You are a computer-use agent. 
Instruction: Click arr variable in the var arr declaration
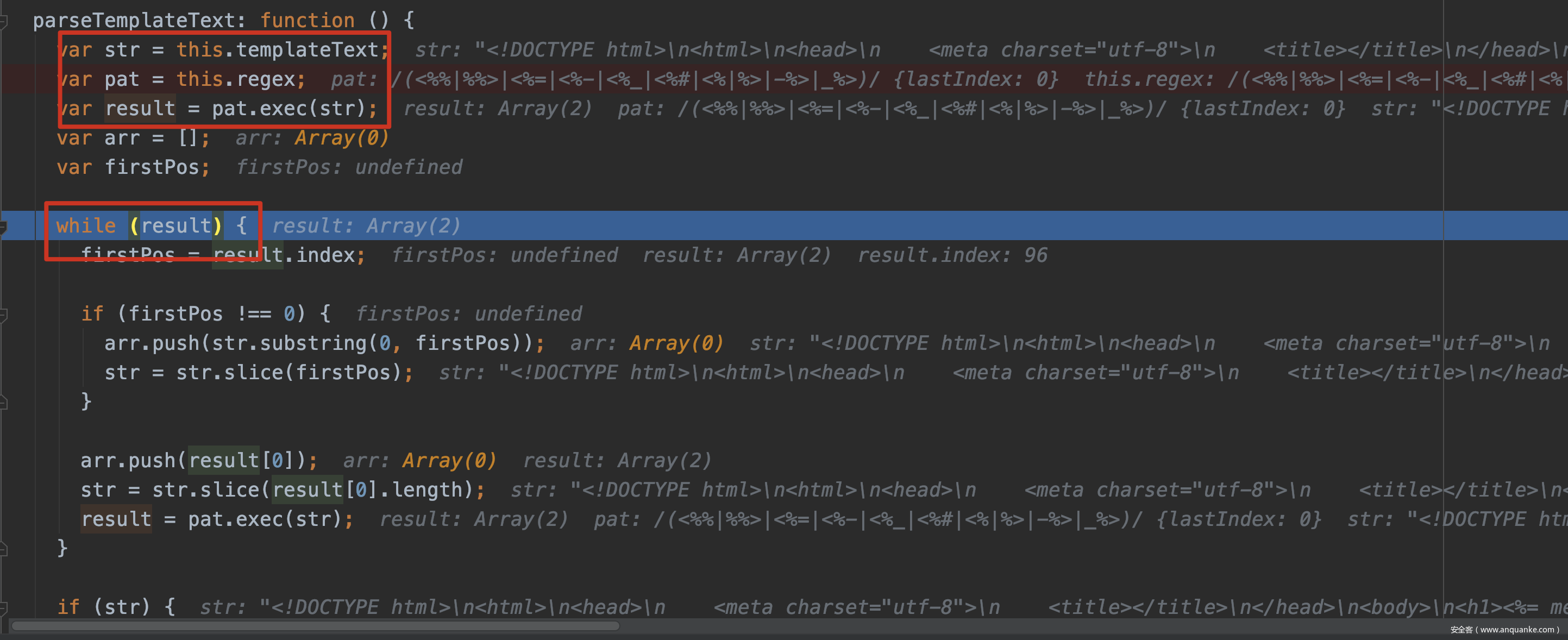(122, 138)
